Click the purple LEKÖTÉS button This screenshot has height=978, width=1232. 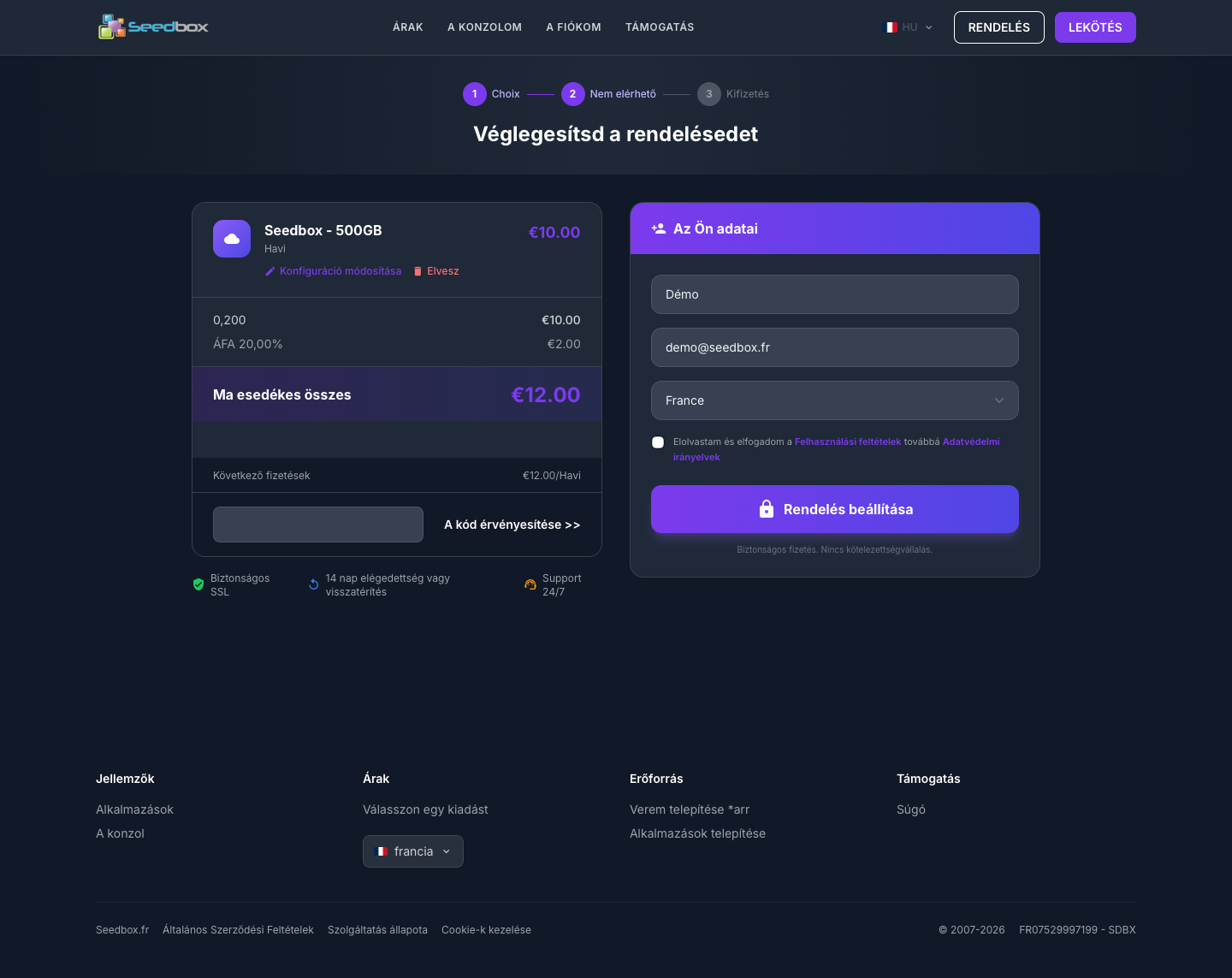pyautogui.click(x=1095, y=27)
